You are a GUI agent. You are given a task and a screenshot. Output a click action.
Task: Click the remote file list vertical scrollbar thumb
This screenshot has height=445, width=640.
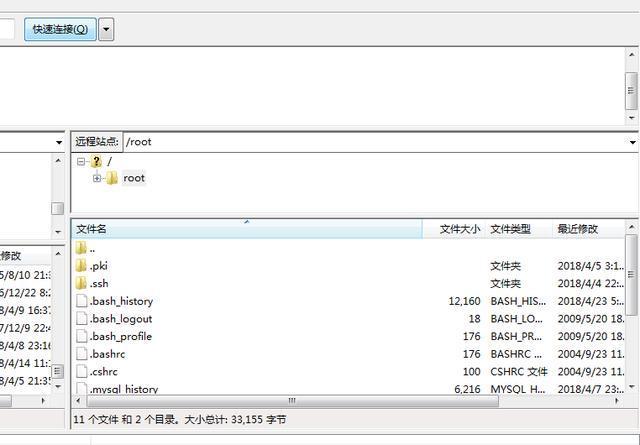(631, 275)
